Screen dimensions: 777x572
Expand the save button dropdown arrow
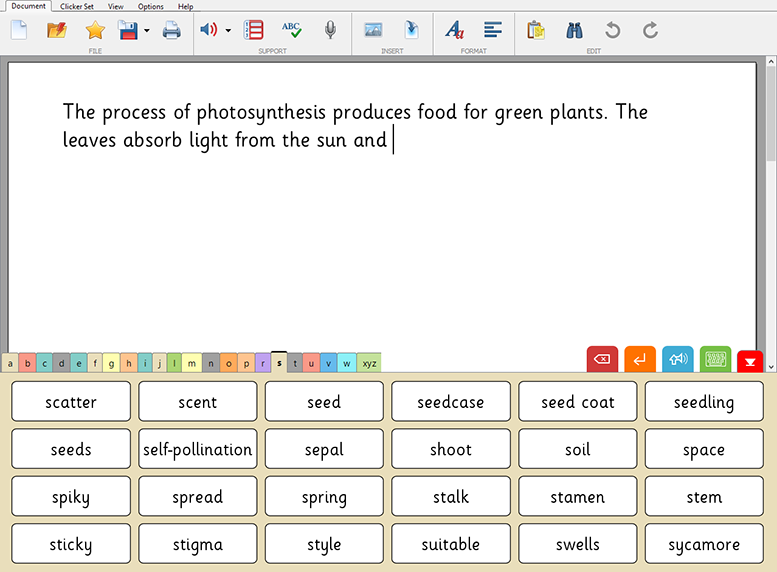coord(147,31)
